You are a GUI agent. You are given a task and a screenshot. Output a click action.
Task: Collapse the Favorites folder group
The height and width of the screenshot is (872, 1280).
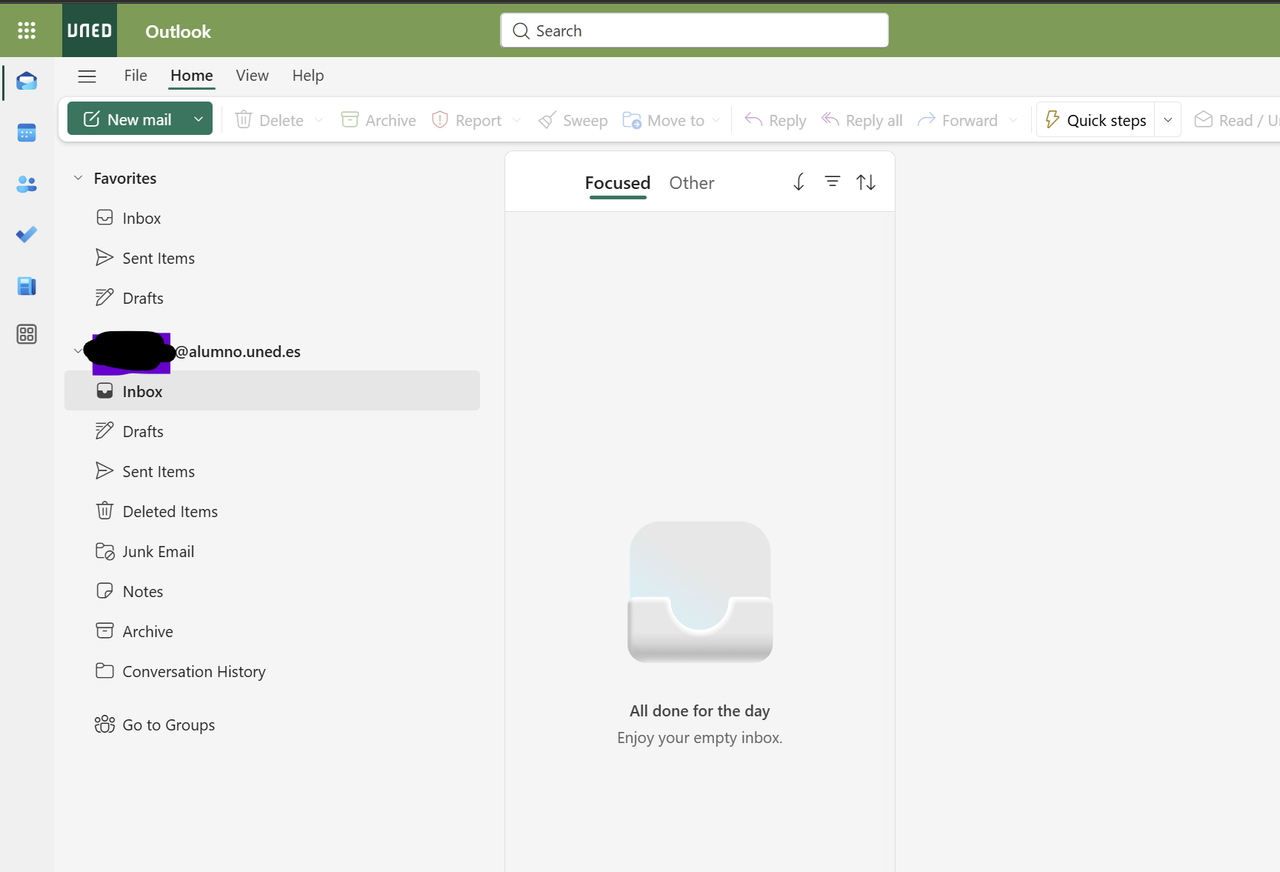click(x=78, y=178)
